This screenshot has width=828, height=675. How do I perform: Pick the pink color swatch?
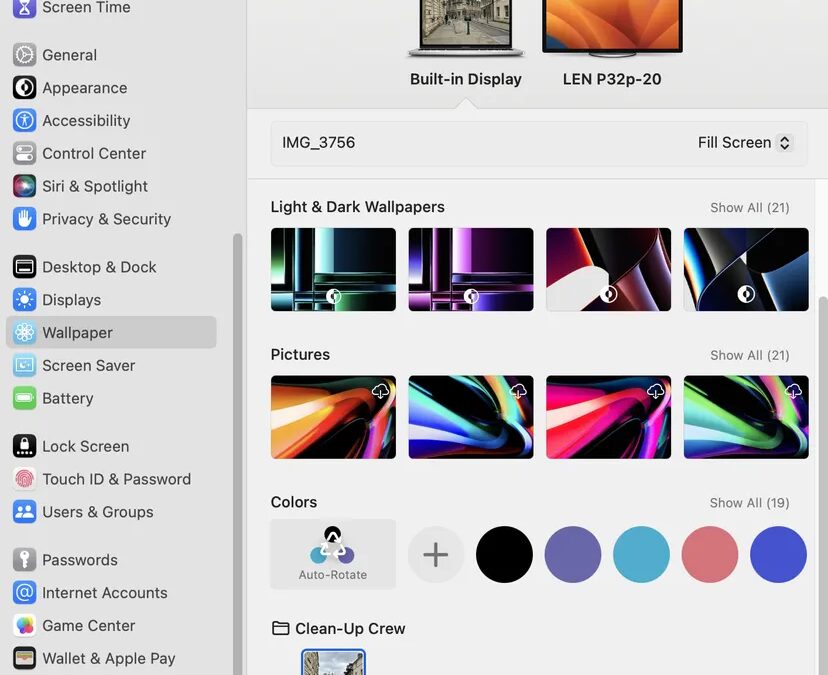[710, 554]
